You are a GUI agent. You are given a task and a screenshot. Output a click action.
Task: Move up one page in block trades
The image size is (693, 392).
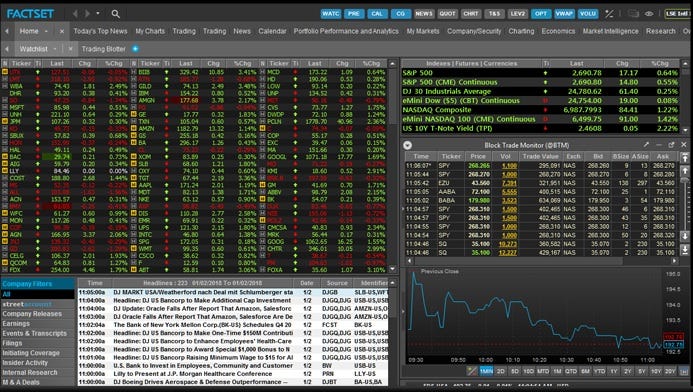(x=685, y=171)
